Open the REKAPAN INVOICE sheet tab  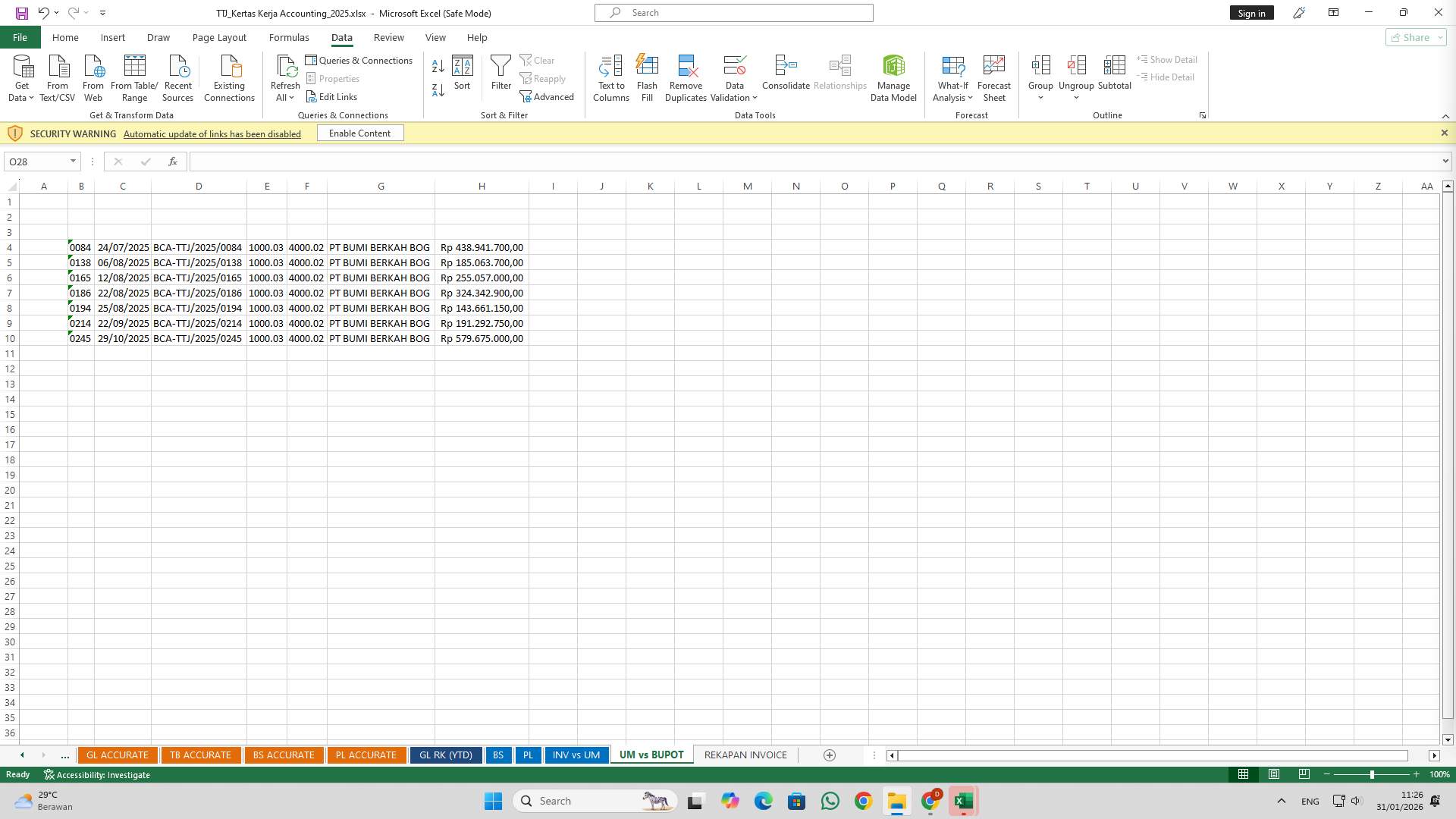click(745, 755)
